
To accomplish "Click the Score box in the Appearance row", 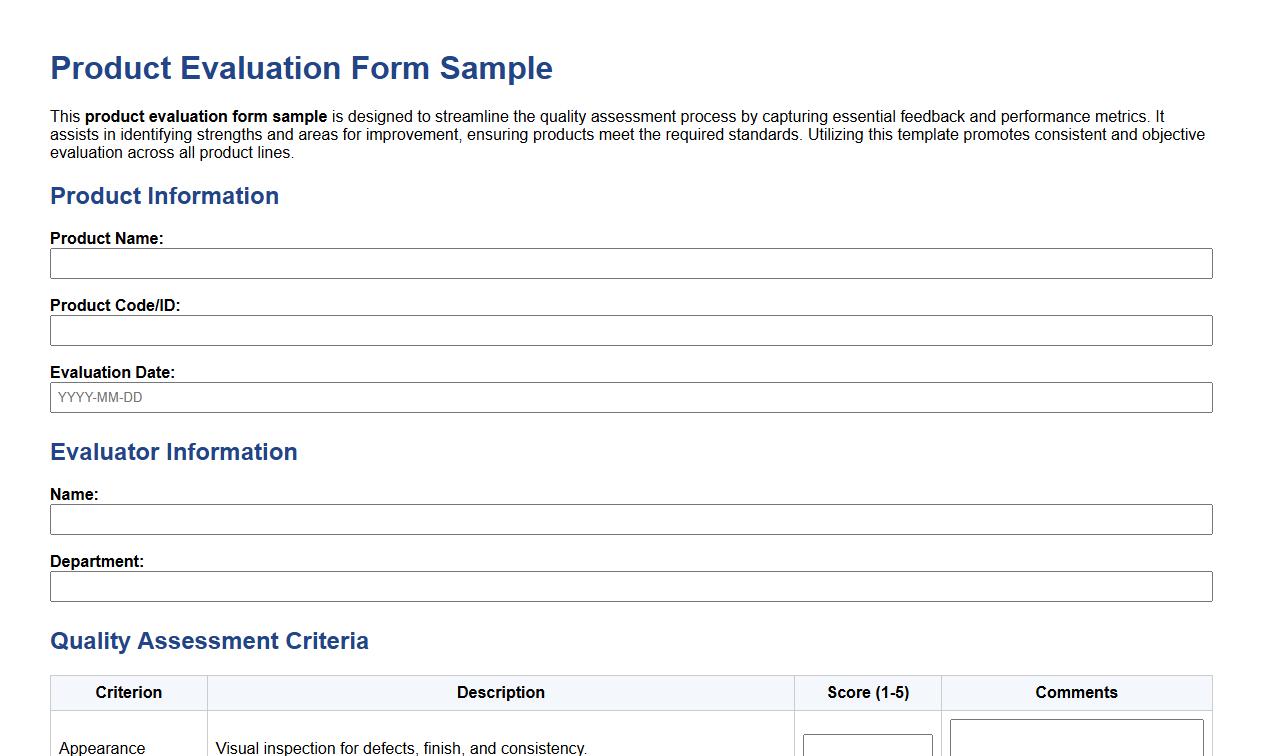I will click(866, 746).
